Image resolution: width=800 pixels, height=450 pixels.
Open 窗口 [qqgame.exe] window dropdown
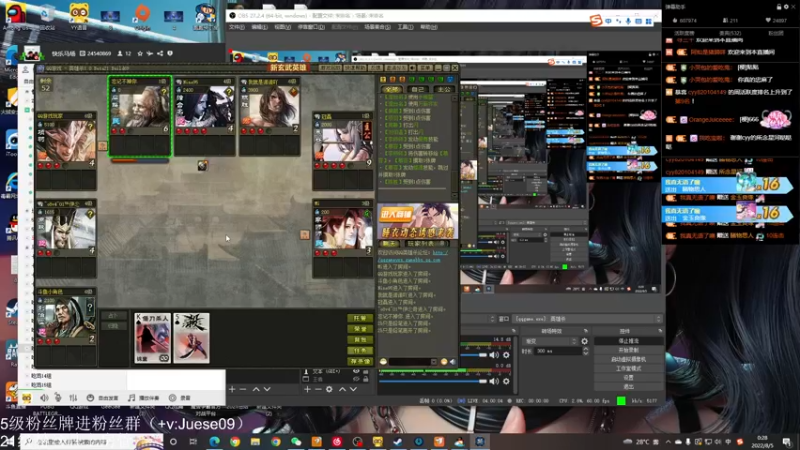tap(588, 319)
